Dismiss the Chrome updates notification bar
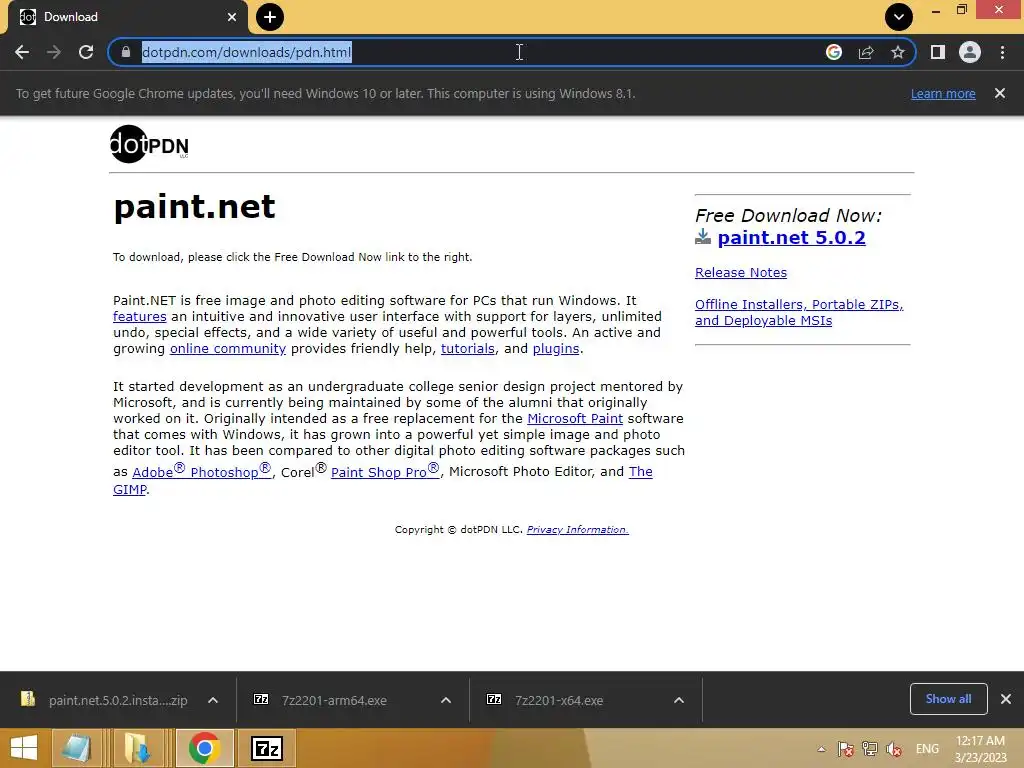The width and height of the screenshot is (1024, 768). 1000,93
